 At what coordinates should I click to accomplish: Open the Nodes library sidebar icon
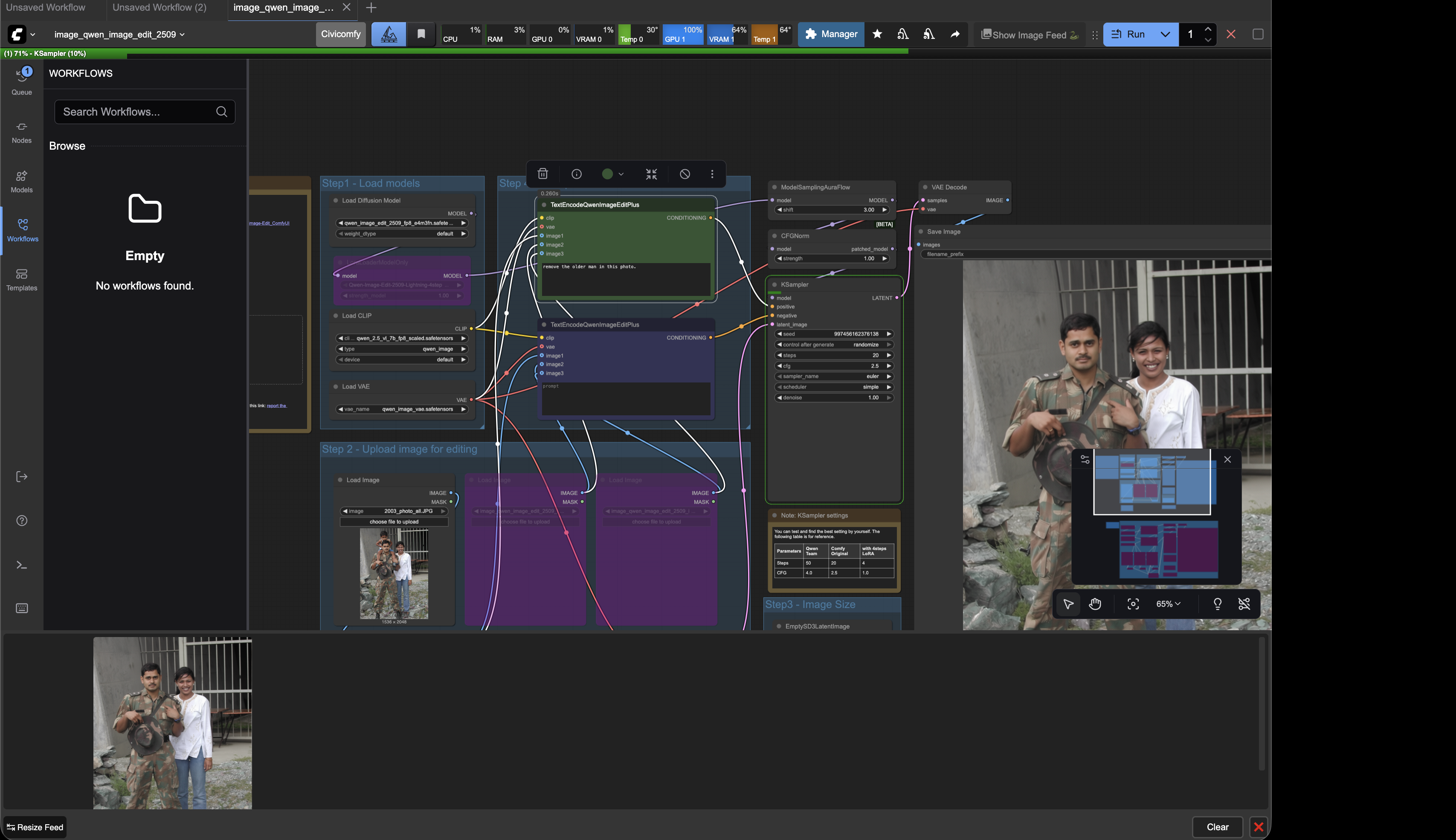[x=22, y=132]
